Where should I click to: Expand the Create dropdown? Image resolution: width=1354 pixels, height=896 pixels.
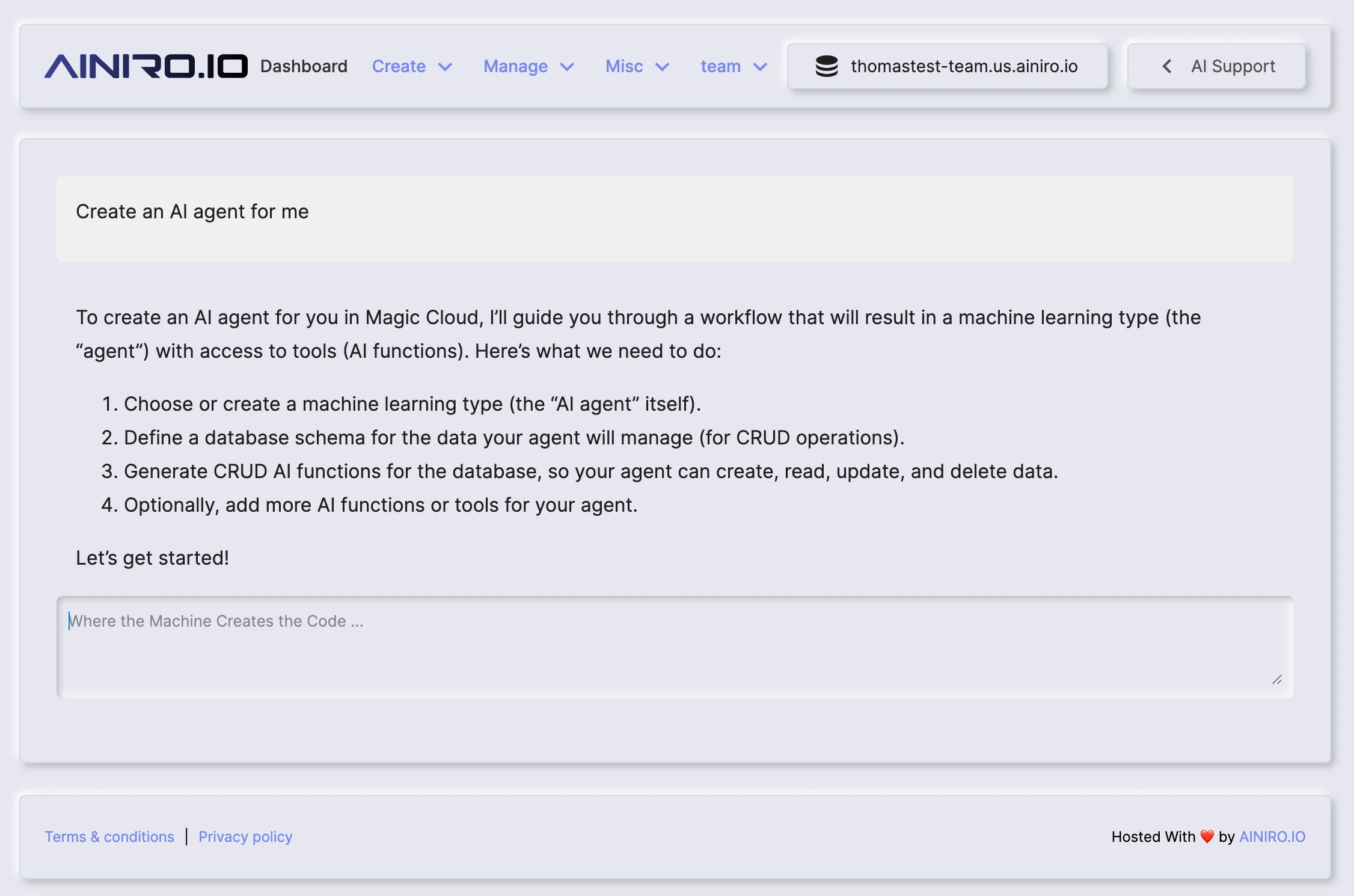pos(399,66)
